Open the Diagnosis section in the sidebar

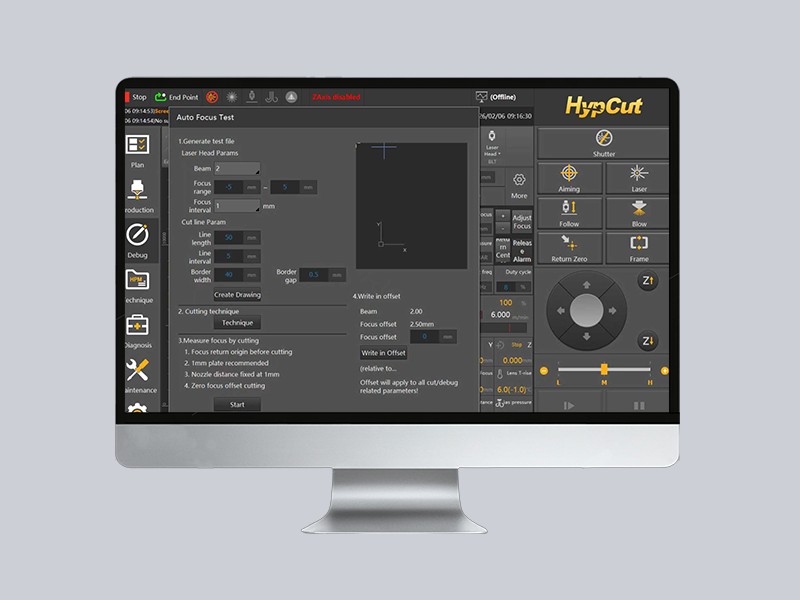pos(137,330)
